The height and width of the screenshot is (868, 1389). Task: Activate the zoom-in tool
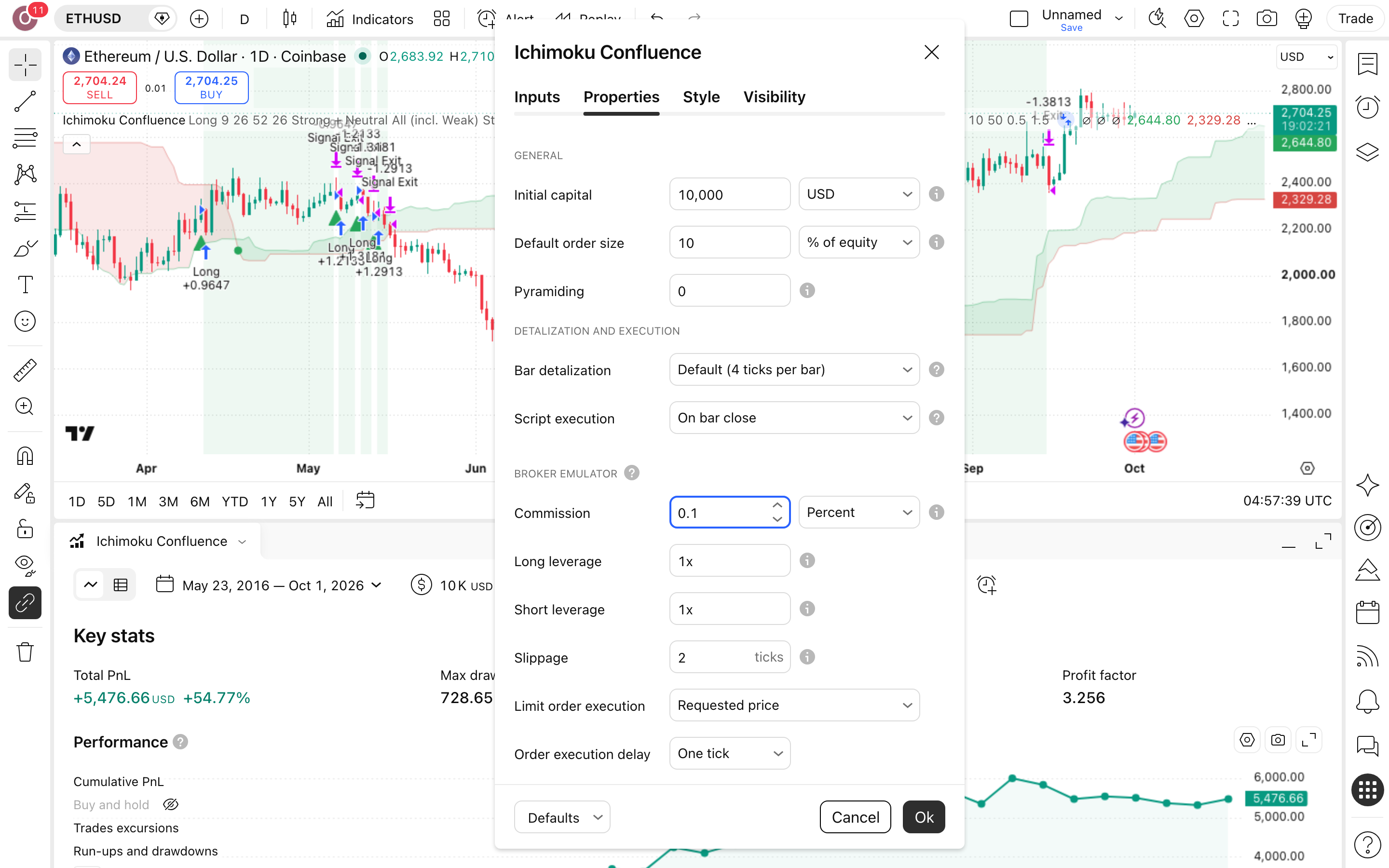coord(25,407)
